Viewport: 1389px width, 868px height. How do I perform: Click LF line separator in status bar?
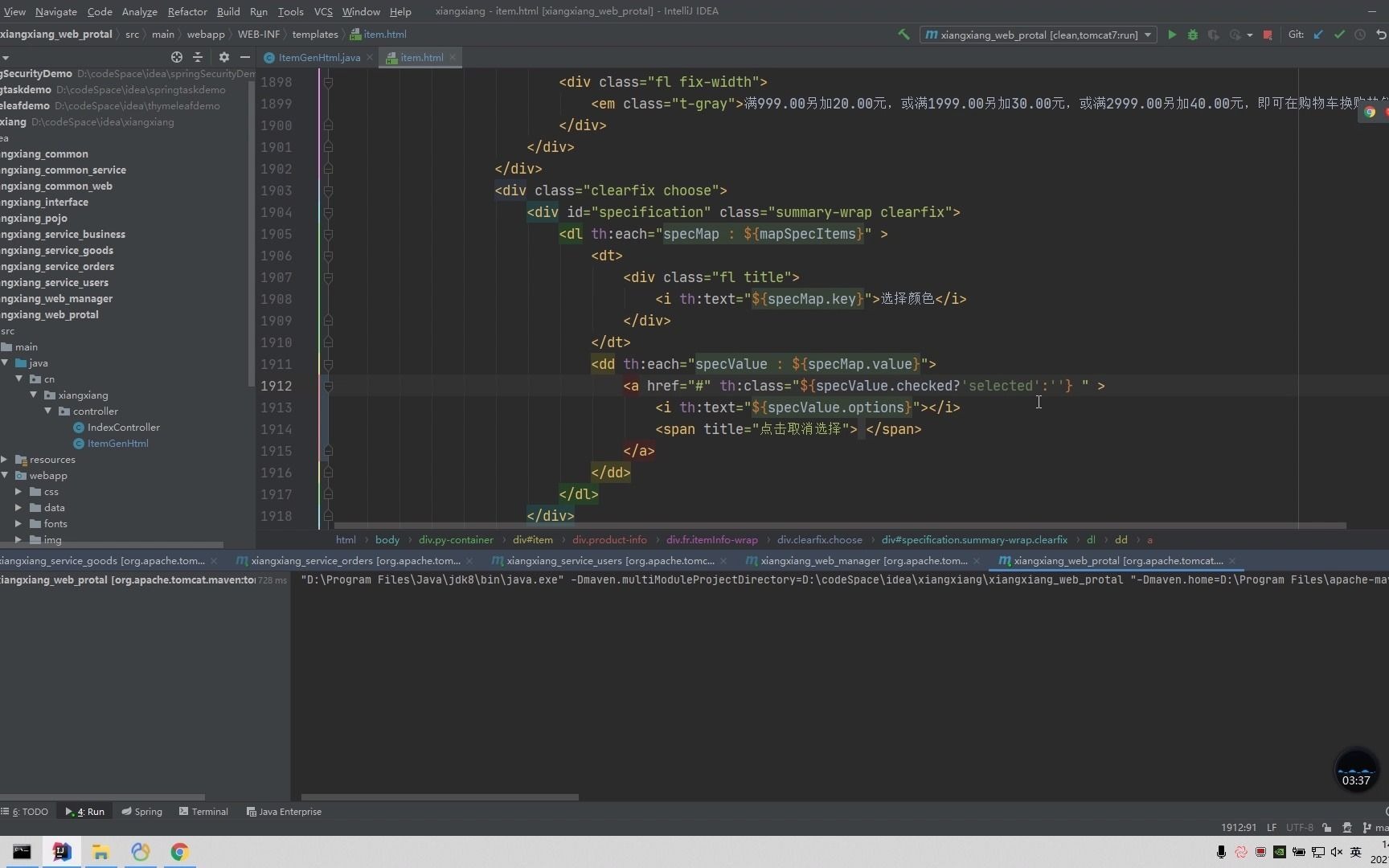1272,827
